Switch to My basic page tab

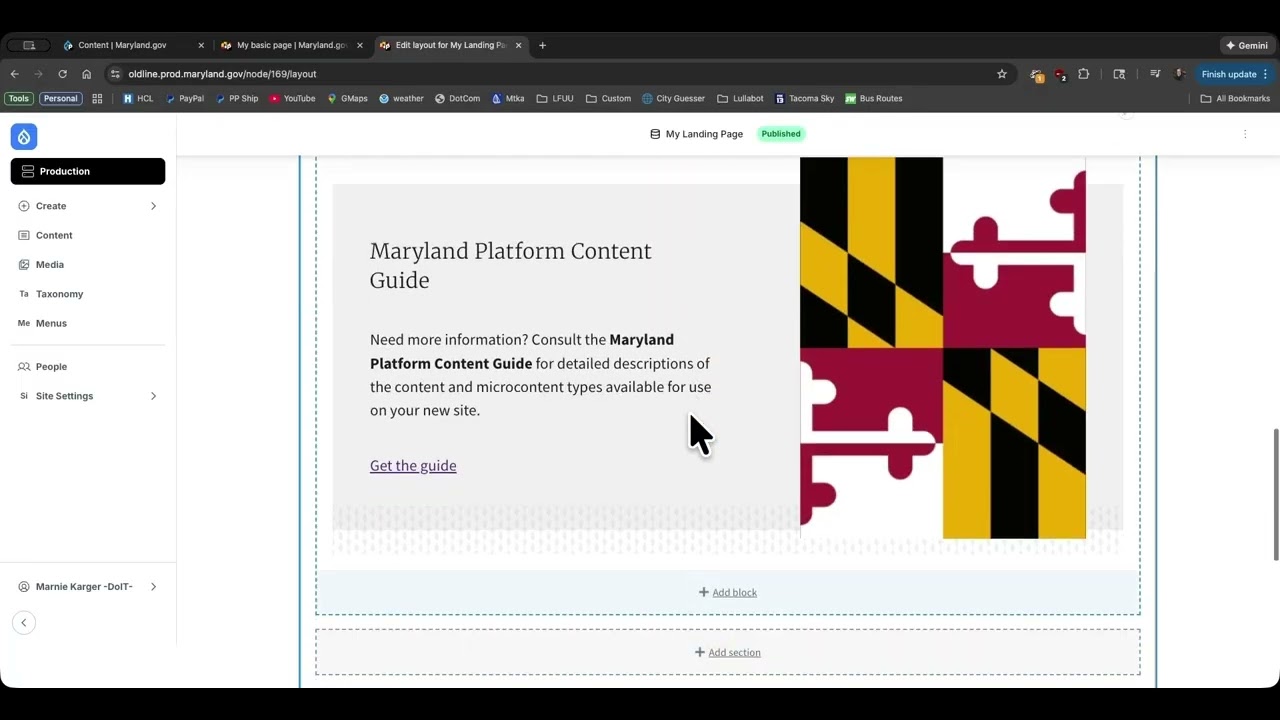[291, 45]
